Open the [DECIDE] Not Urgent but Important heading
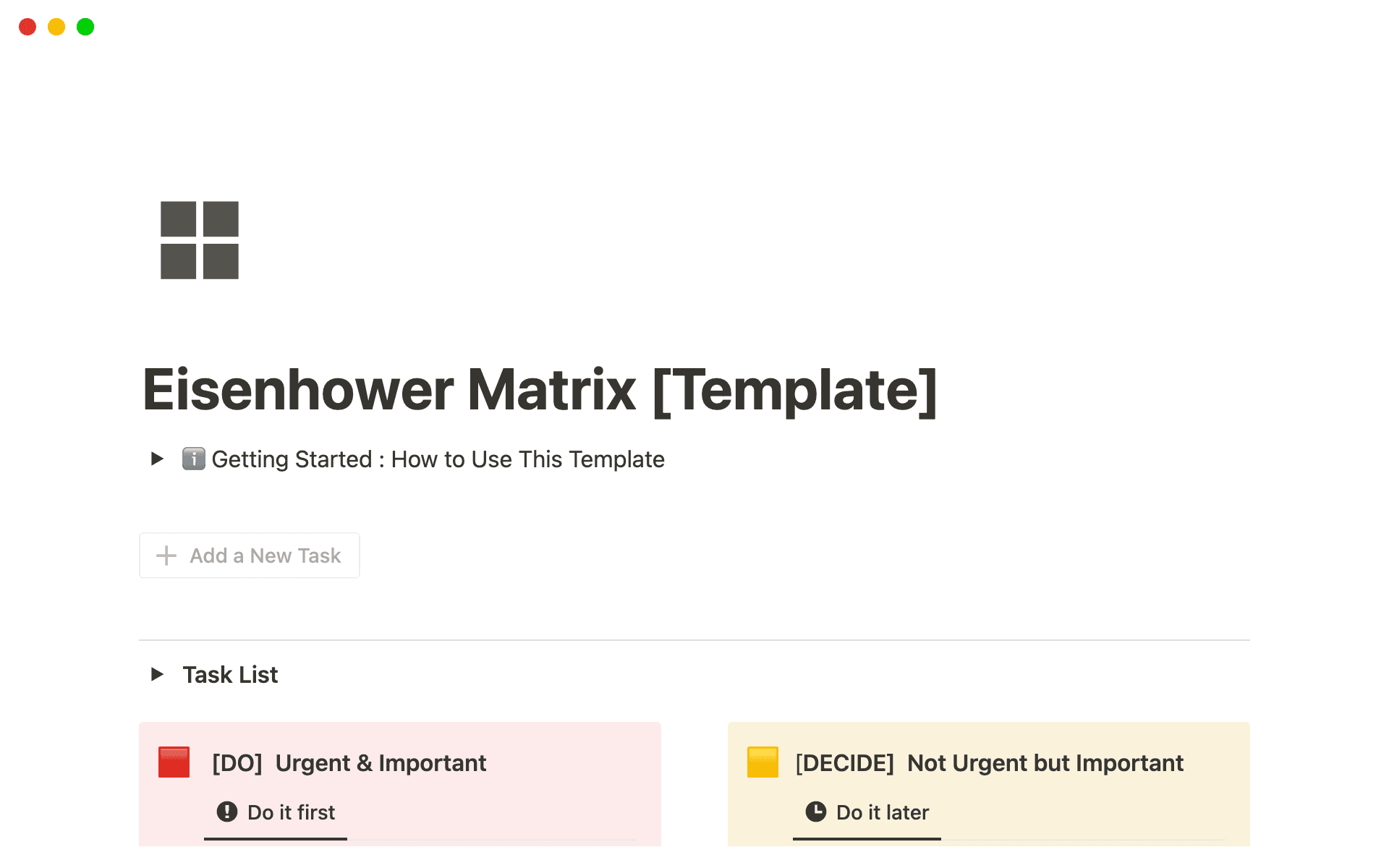The height and width of the screenshot is (868, 1389). [x=988, y=762]
